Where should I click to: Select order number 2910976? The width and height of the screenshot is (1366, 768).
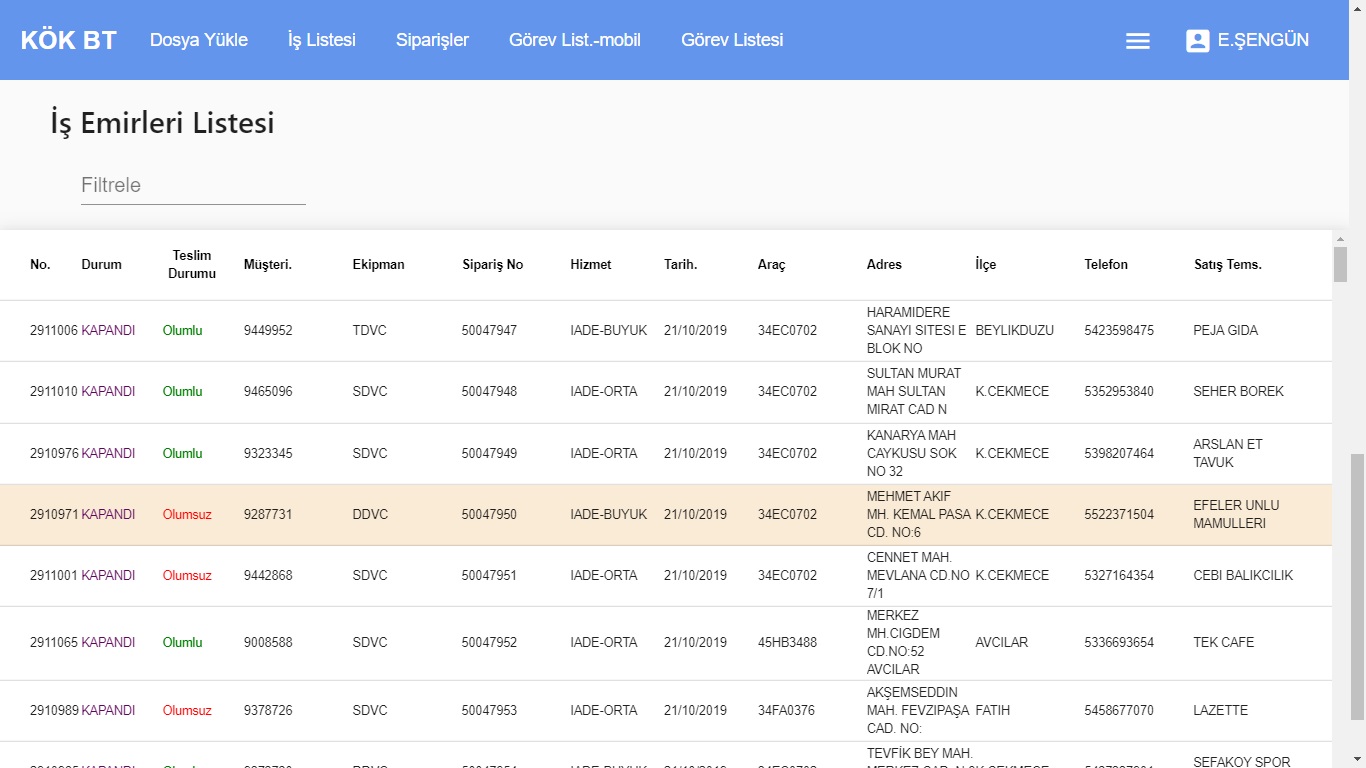(x=54, y=454)
